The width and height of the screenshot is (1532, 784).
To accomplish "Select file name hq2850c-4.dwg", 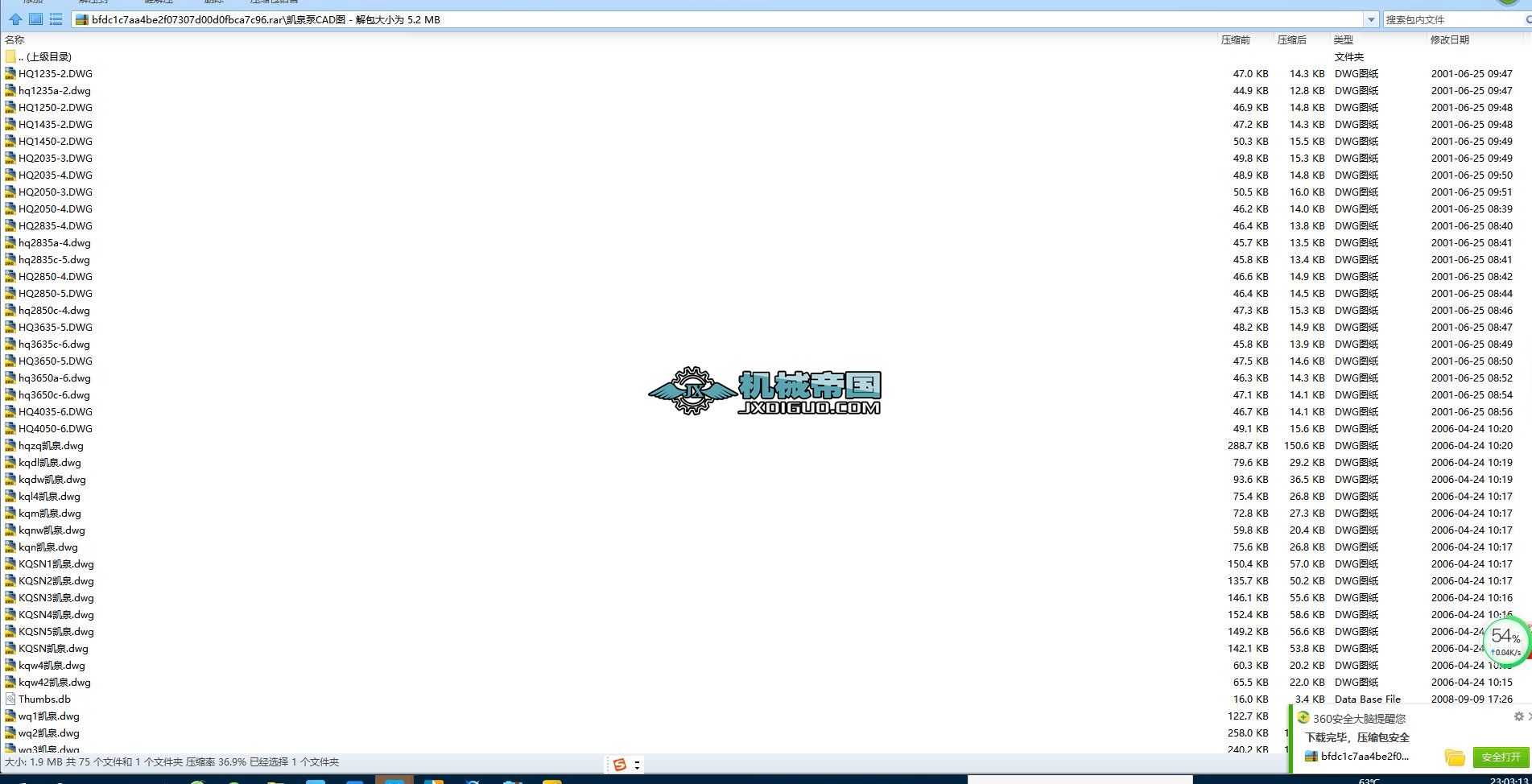I will tap(54, 310).
